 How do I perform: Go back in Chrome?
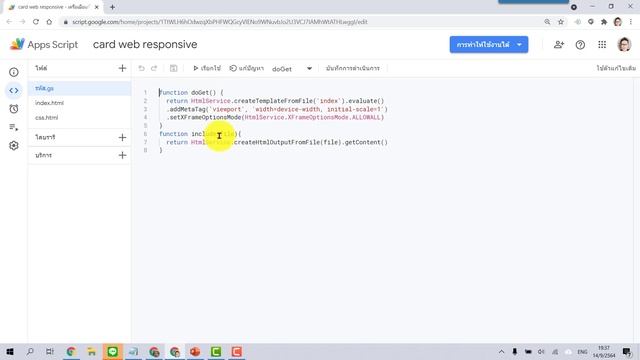pyautogui.click(x=9, y=22)
